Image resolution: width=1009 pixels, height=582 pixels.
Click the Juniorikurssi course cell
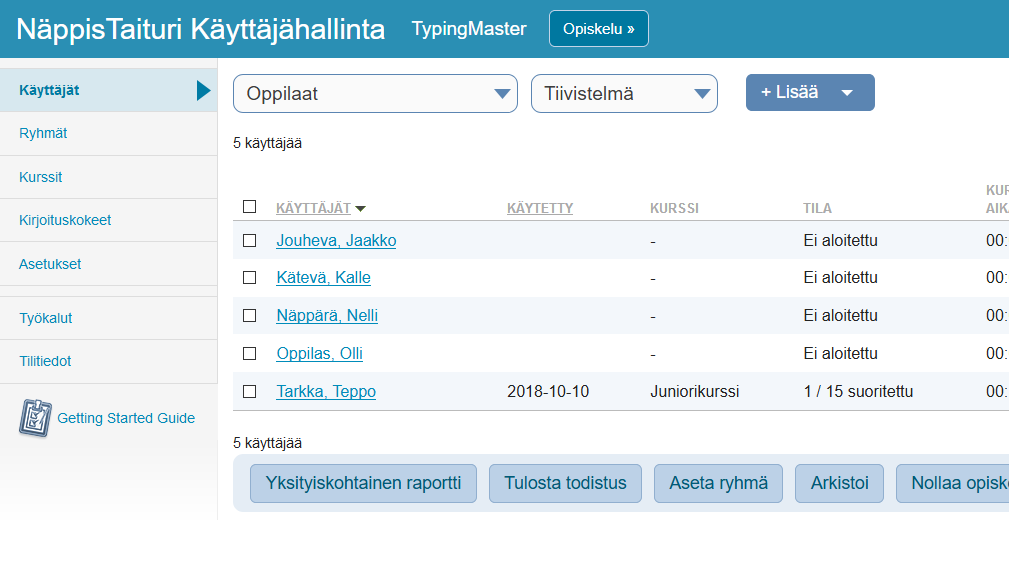point(694,391)
